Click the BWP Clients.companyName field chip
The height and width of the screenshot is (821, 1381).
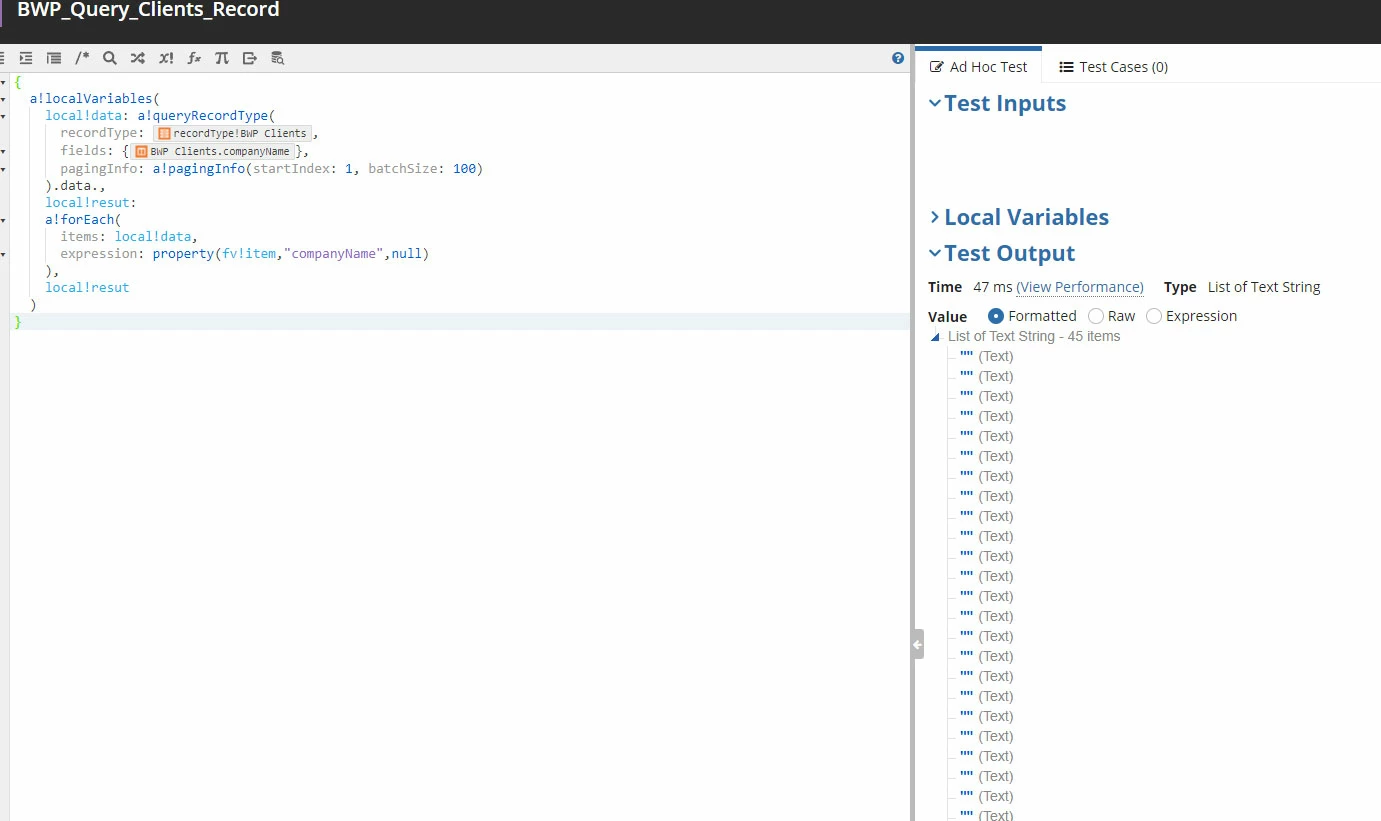click(212, 151)
